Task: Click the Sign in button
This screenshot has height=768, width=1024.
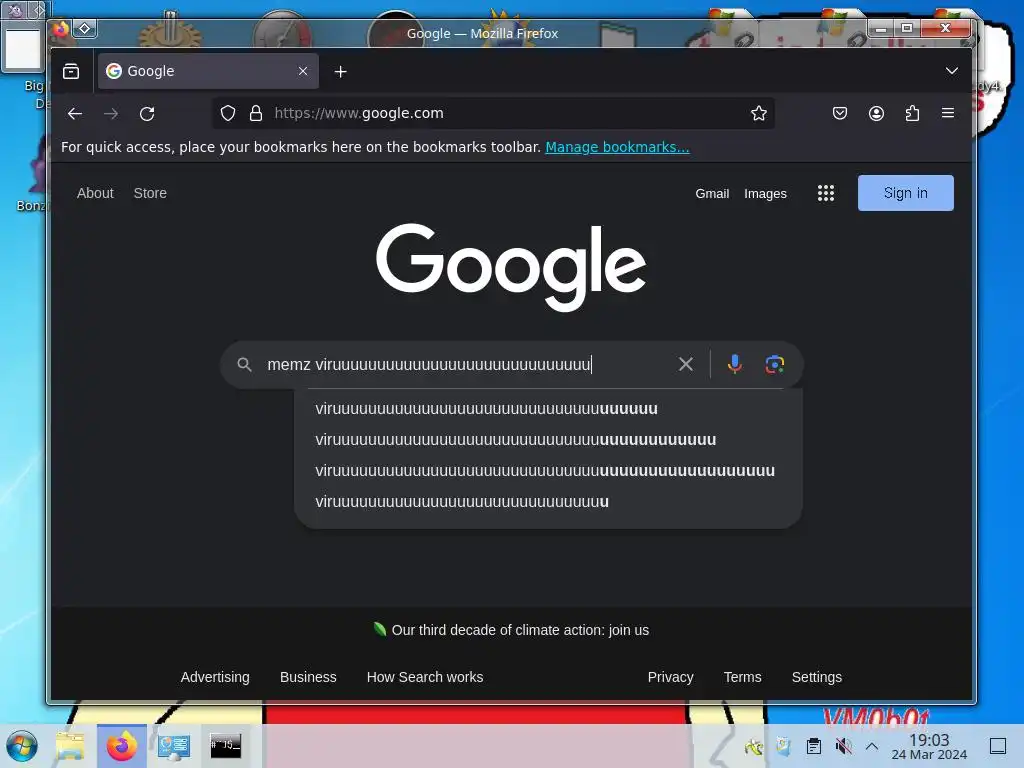Action: (905, 193)
